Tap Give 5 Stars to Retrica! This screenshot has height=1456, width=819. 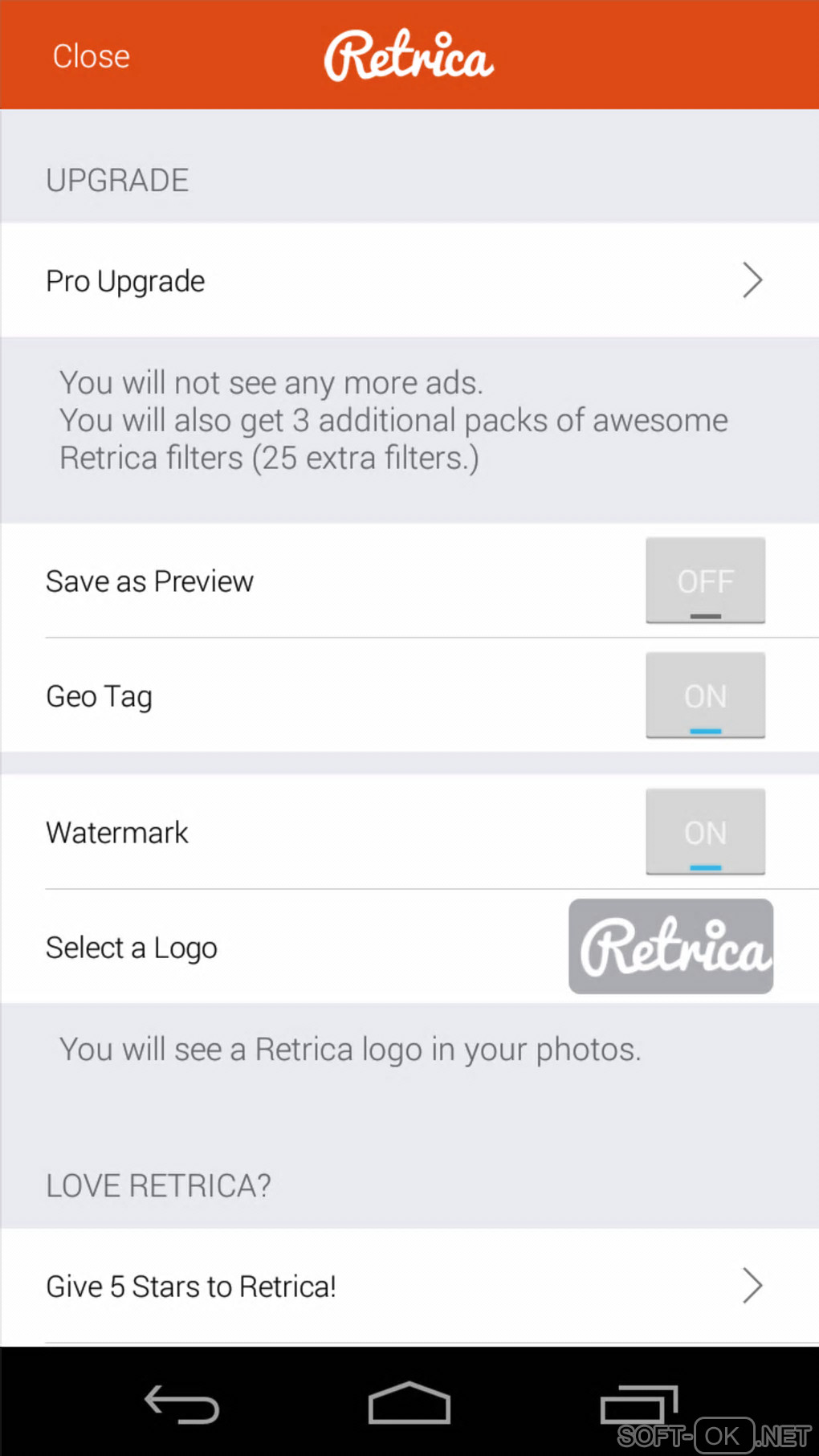pyautogui.click(x=191, y=1287)
